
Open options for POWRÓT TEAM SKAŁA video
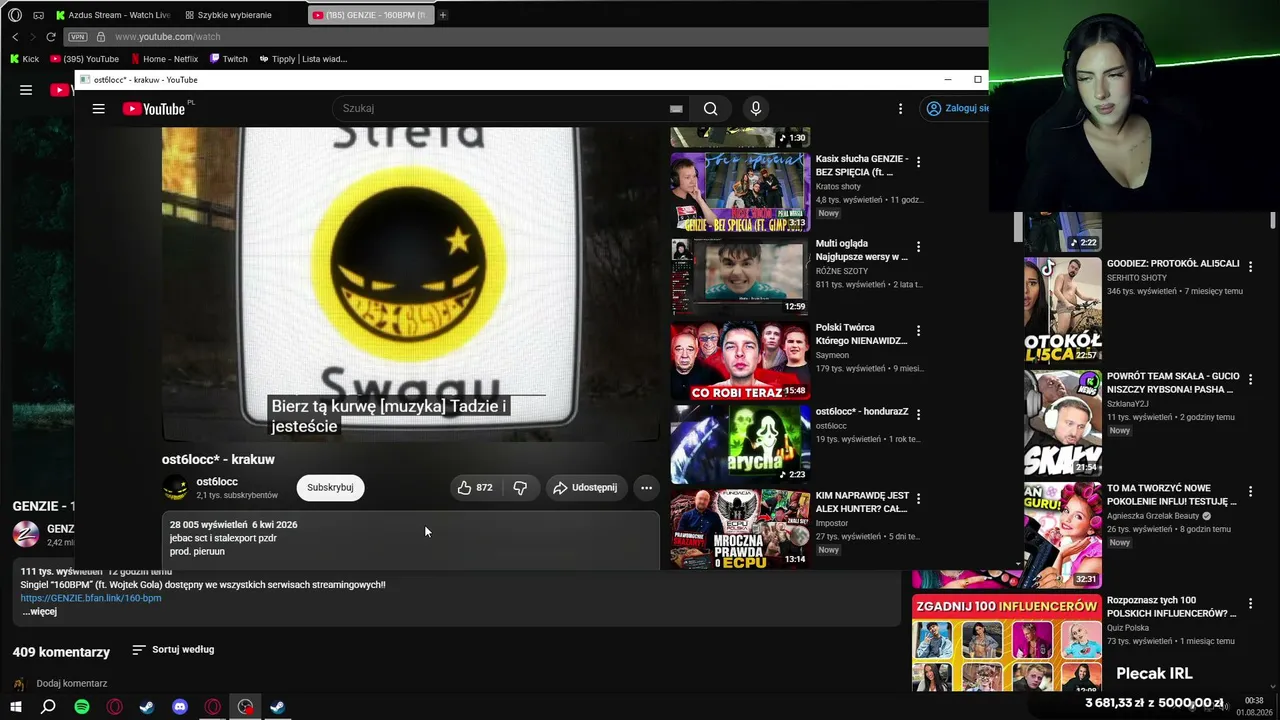click(1250, 380)
